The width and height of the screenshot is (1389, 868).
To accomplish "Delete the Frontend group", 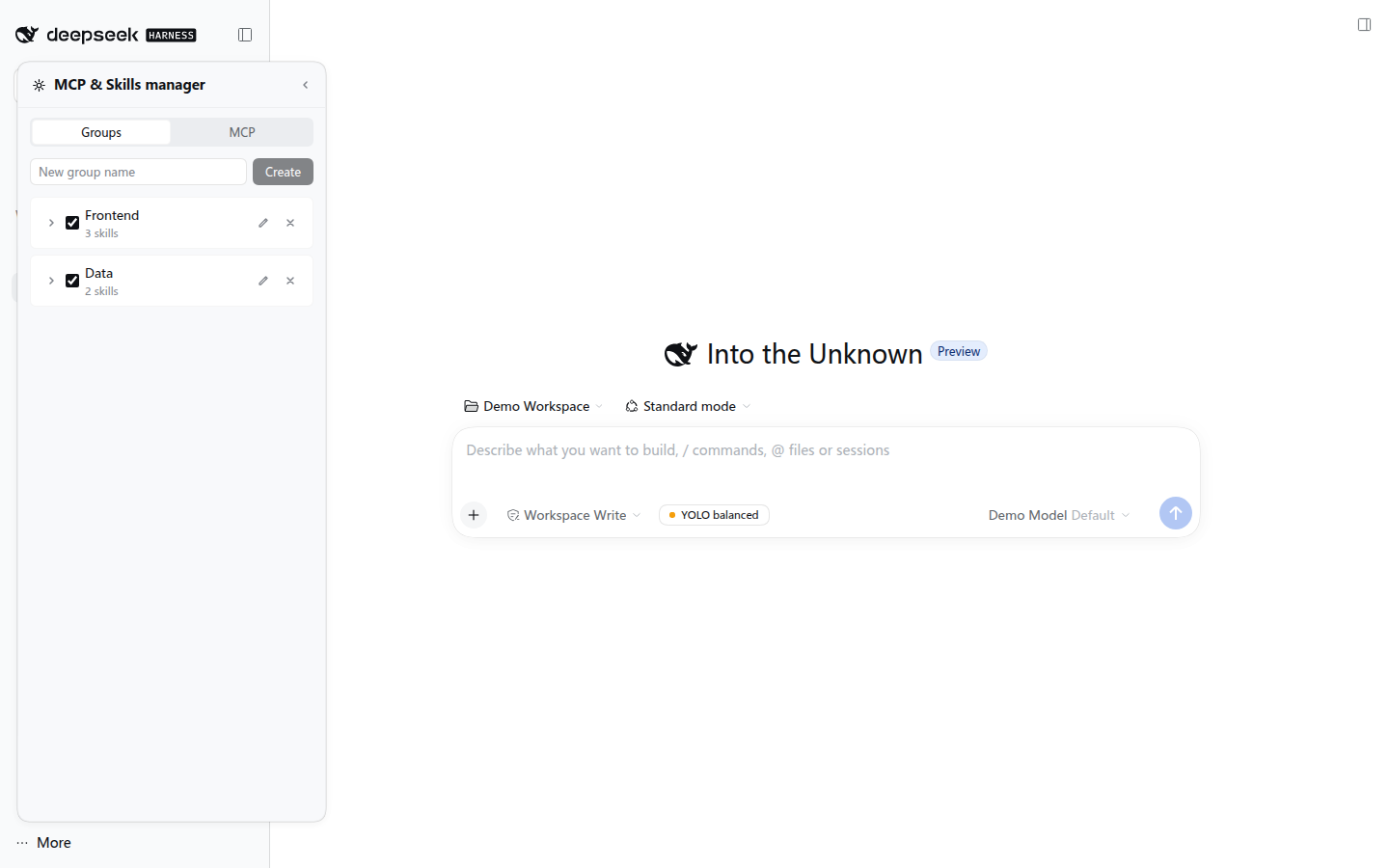I will pyautogui.click(x=290, y=223).
